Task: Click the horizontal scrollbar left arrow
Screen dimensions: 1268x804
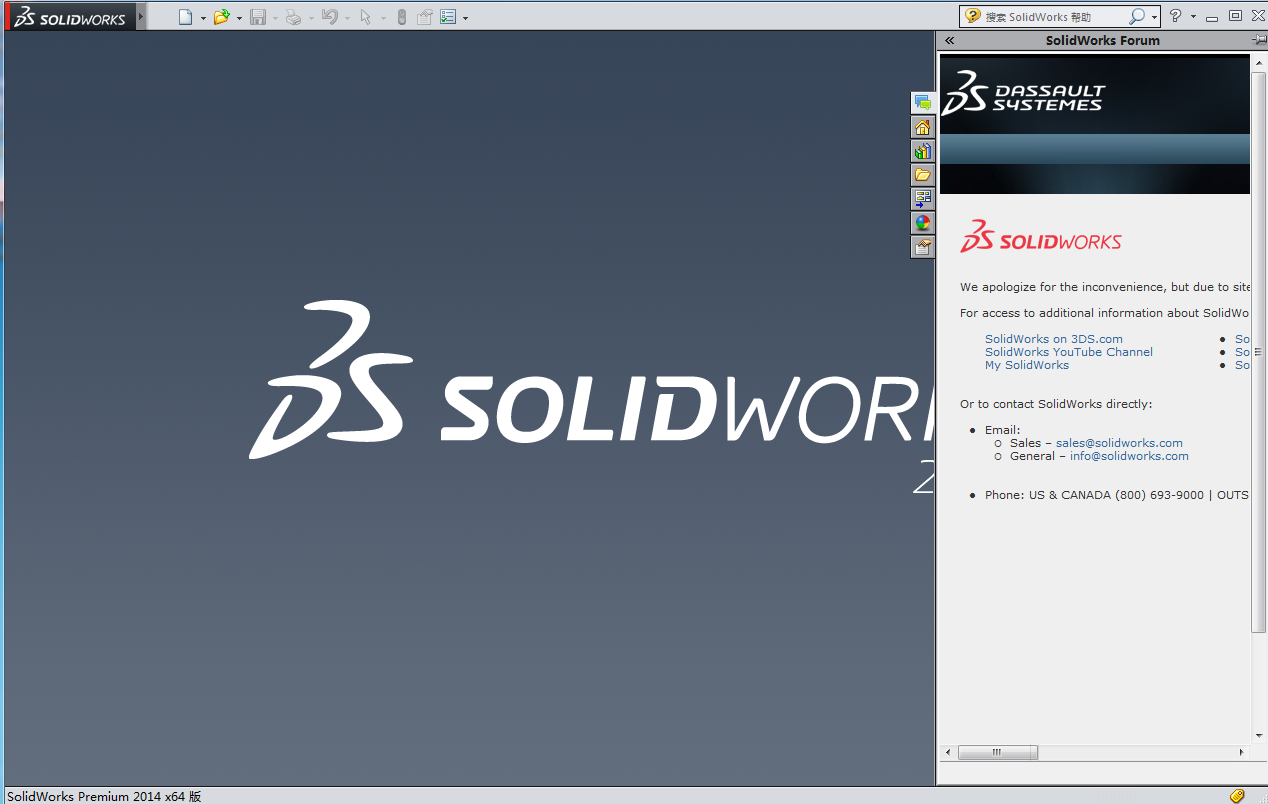Action: click(949, 752)
